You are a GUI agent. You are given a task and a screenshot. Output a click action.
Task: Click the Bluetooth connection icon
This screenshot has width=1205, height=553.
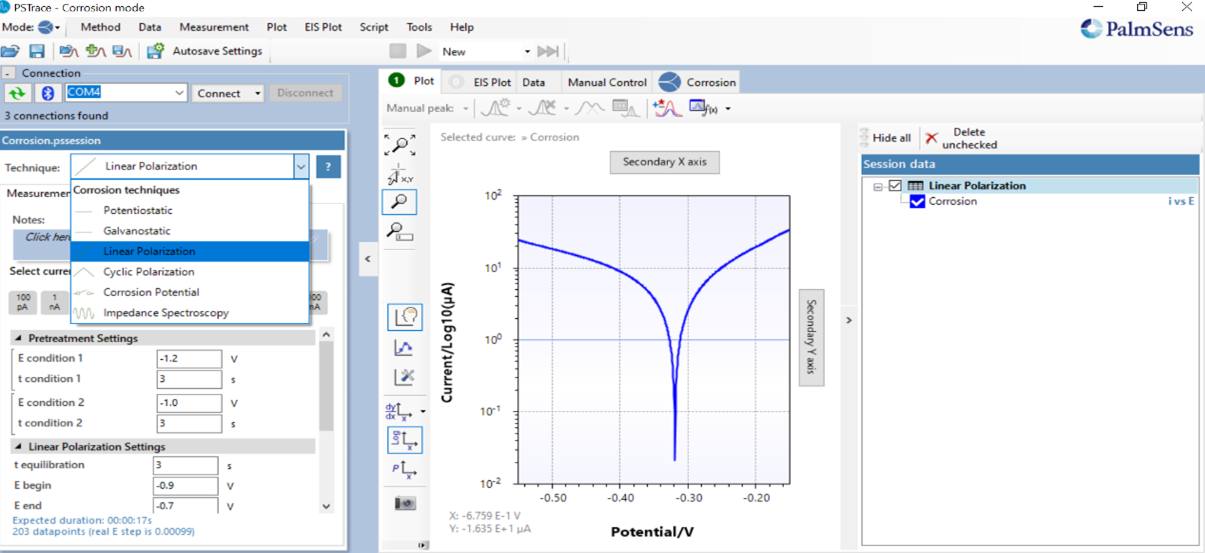pos(47,93)
